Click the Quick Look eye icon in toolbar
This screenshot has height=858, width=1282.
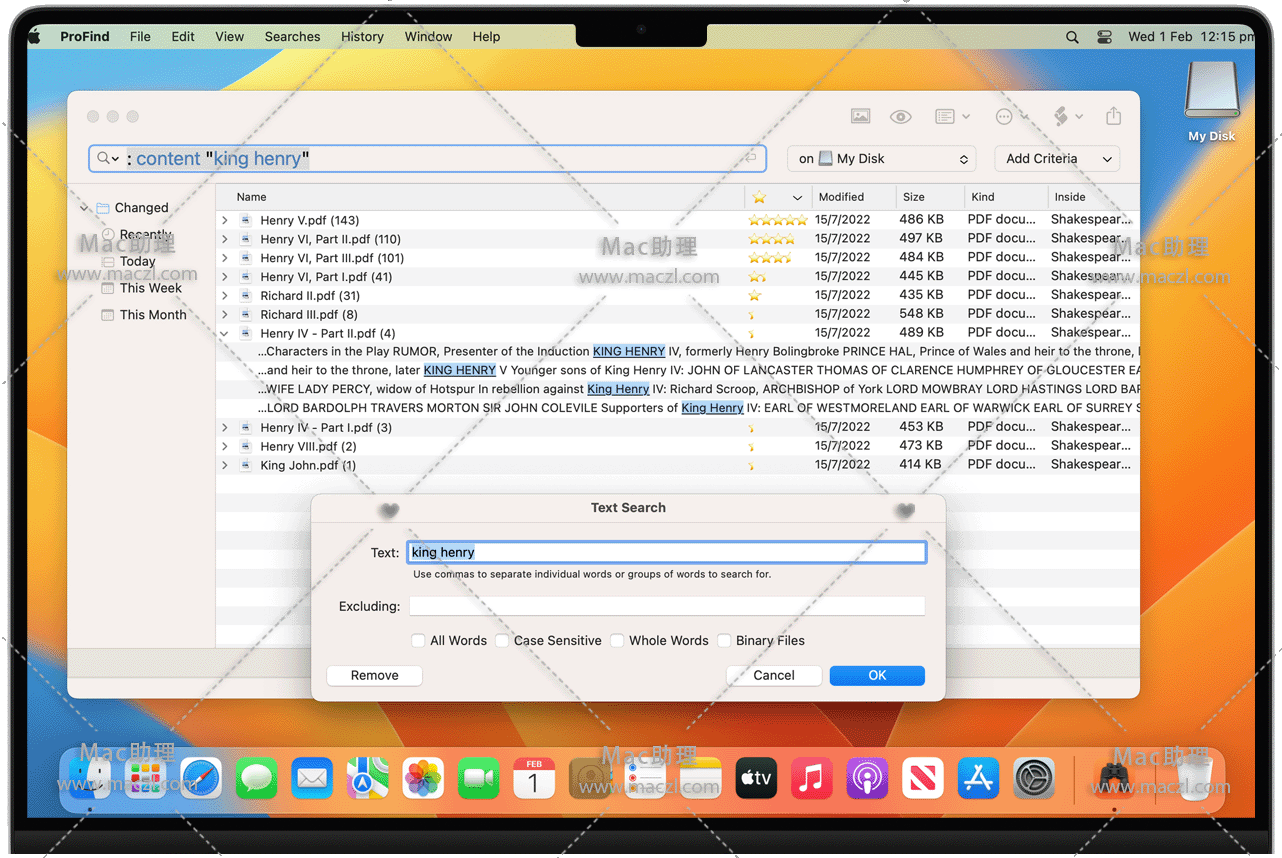point(901,117)
